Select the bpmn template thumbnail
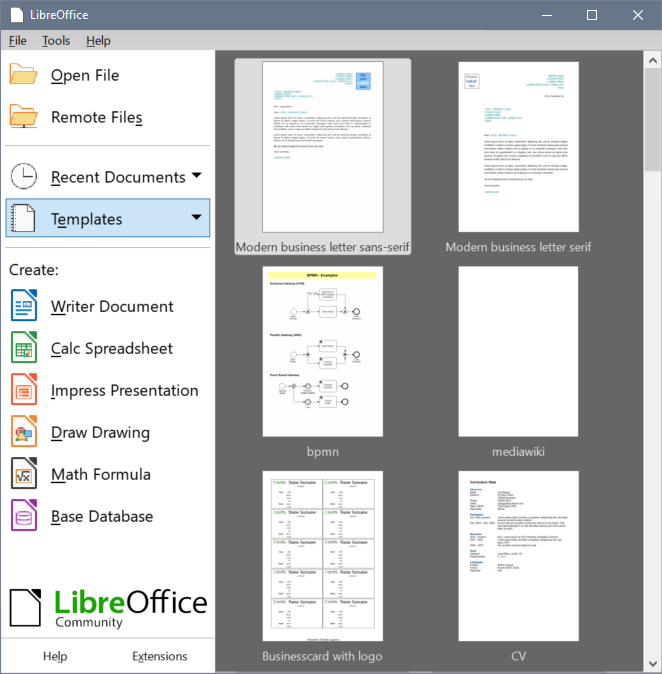 322,351
